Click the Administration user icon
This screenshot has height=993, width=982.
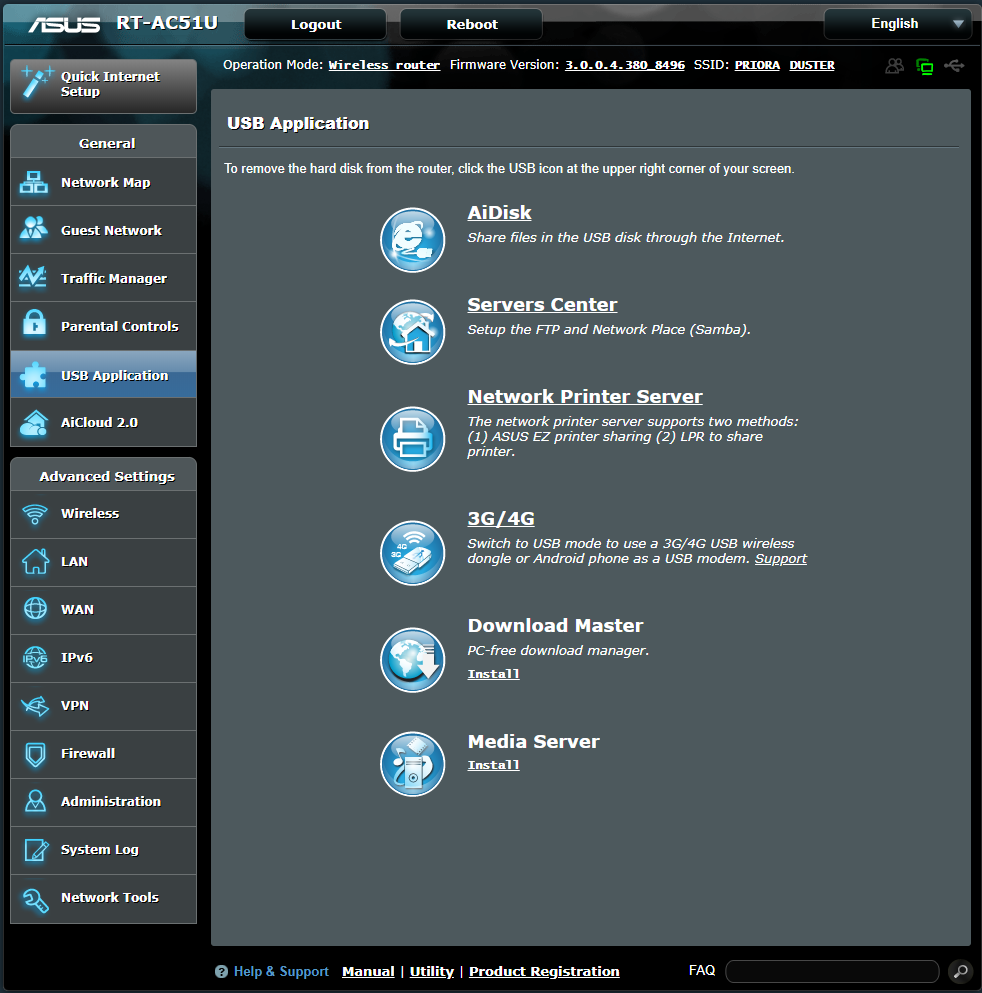[35, 801]
